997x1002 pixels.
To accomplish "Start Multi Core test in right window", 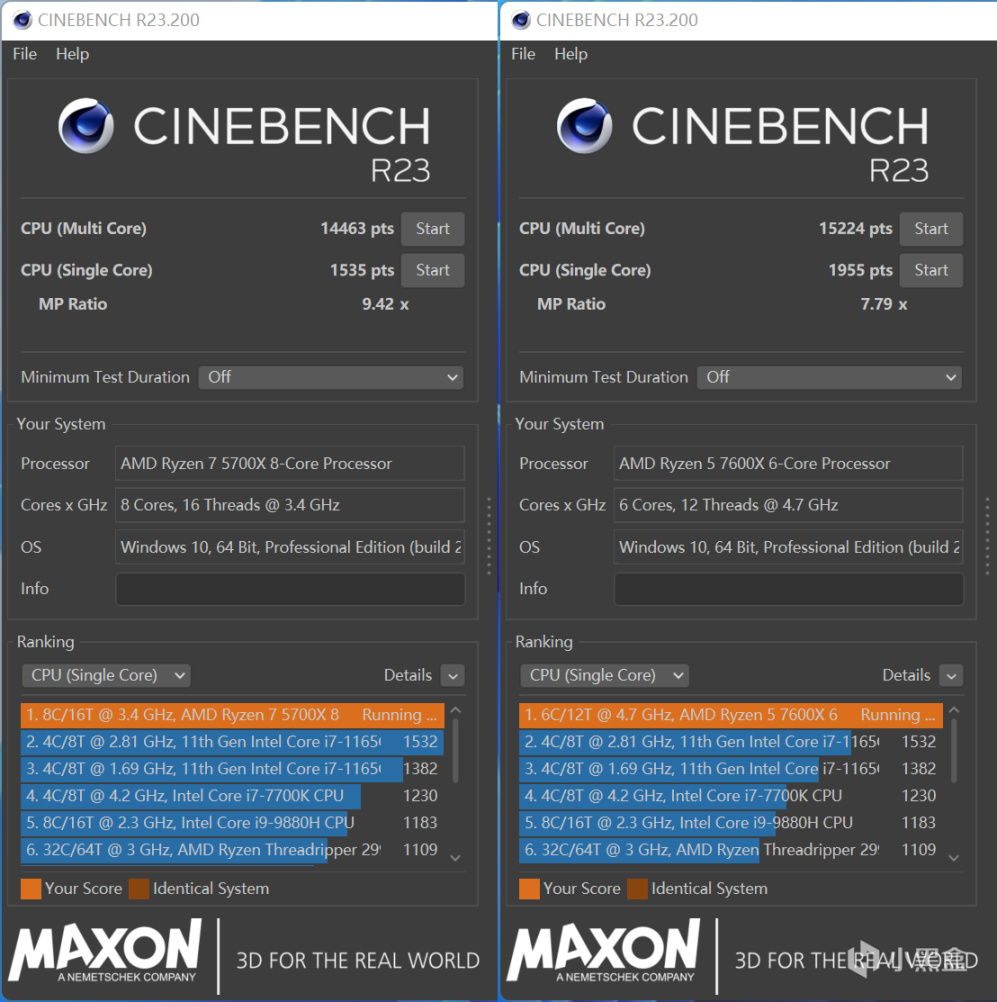I will pyautogui.click(x=931, y=229).
